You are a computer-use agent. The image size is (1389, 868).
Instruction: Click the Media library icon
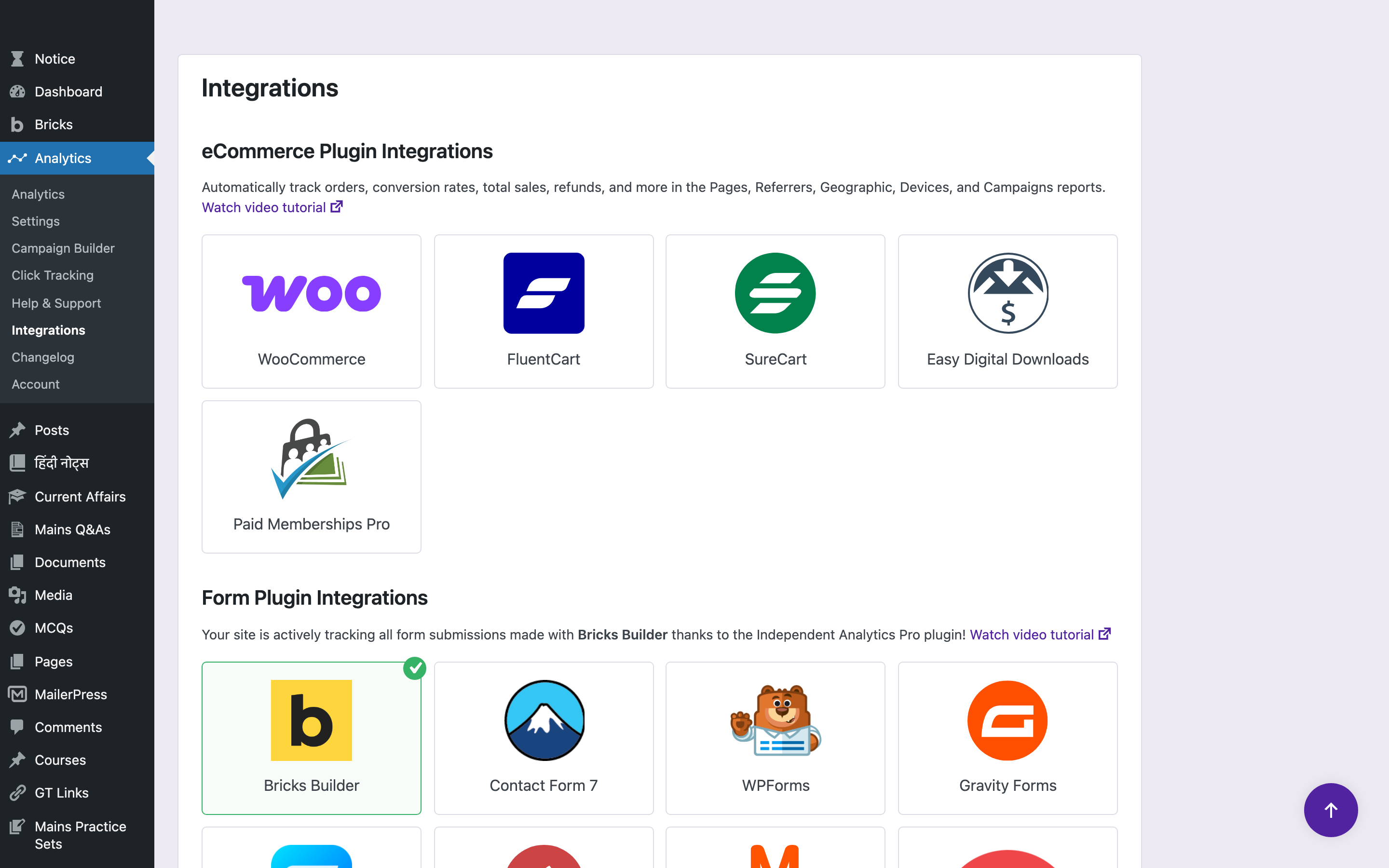tap(17, 595)
